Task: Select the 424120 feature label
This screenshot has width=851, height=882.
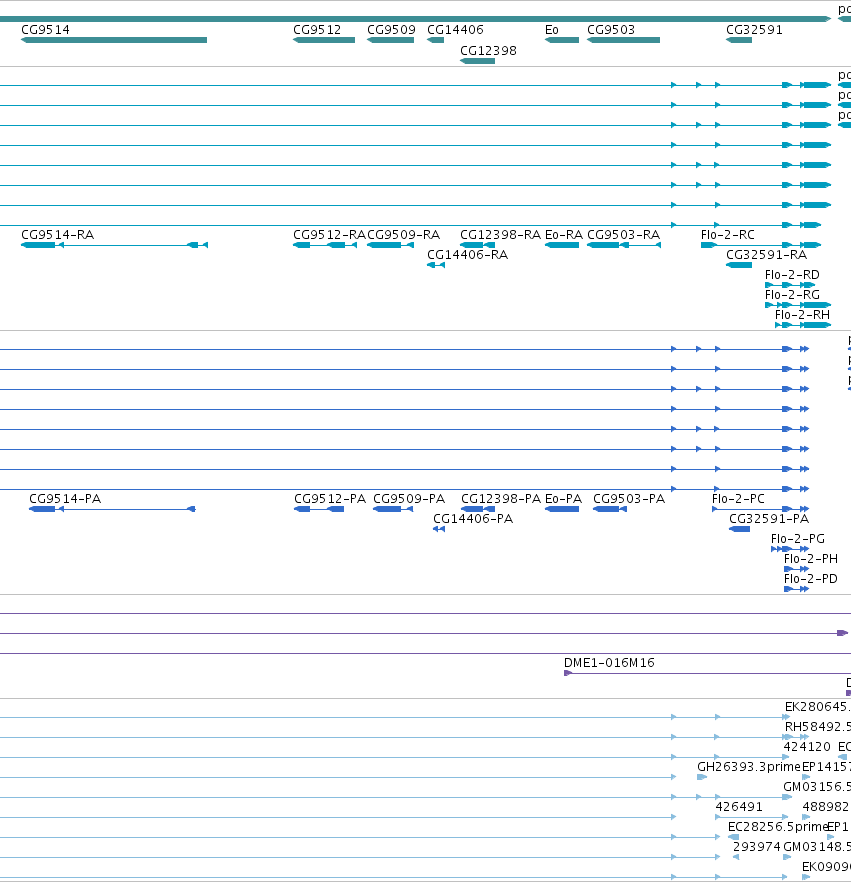Action: [x=807, y=747]
